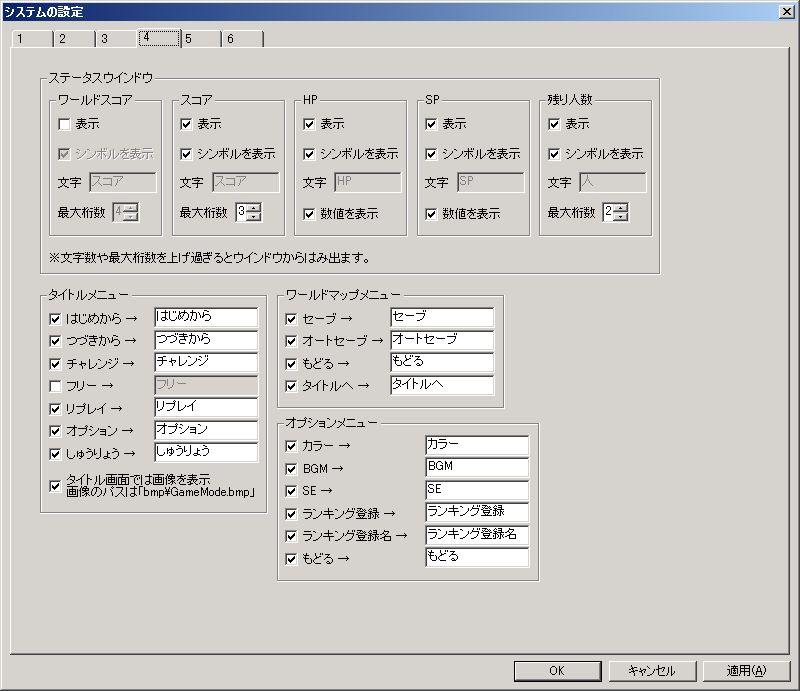Viewport: 800px width, 691px height.
Task: Edit the セーブ text field
Action: pos(442,317)
